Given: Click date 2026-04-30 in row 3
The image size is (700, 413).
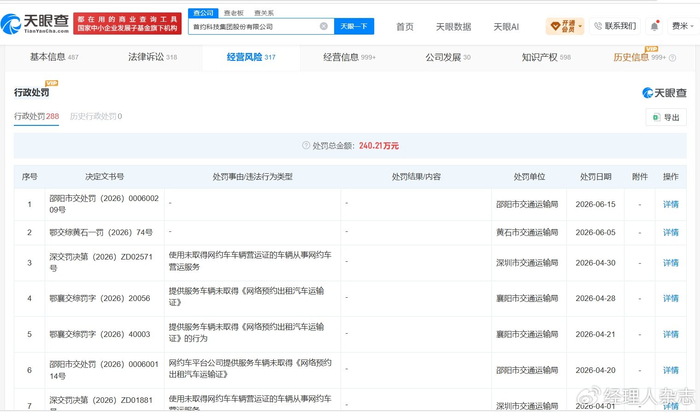Looking at the screenshot, I should click(596, 263).
